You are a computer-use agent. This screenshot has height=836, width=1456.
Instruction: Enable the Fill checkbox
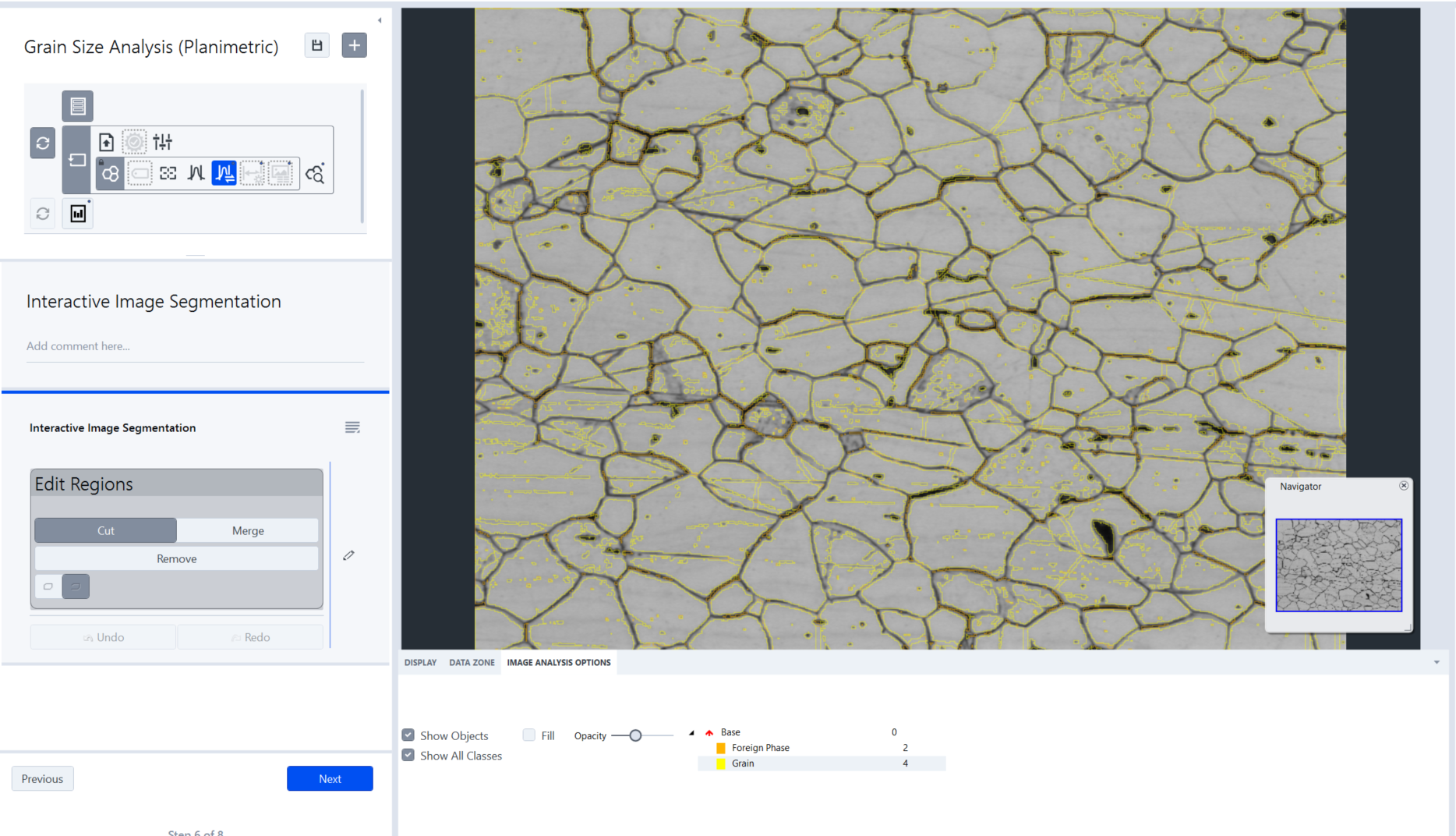pyautogui.click(x=529, y=734)
